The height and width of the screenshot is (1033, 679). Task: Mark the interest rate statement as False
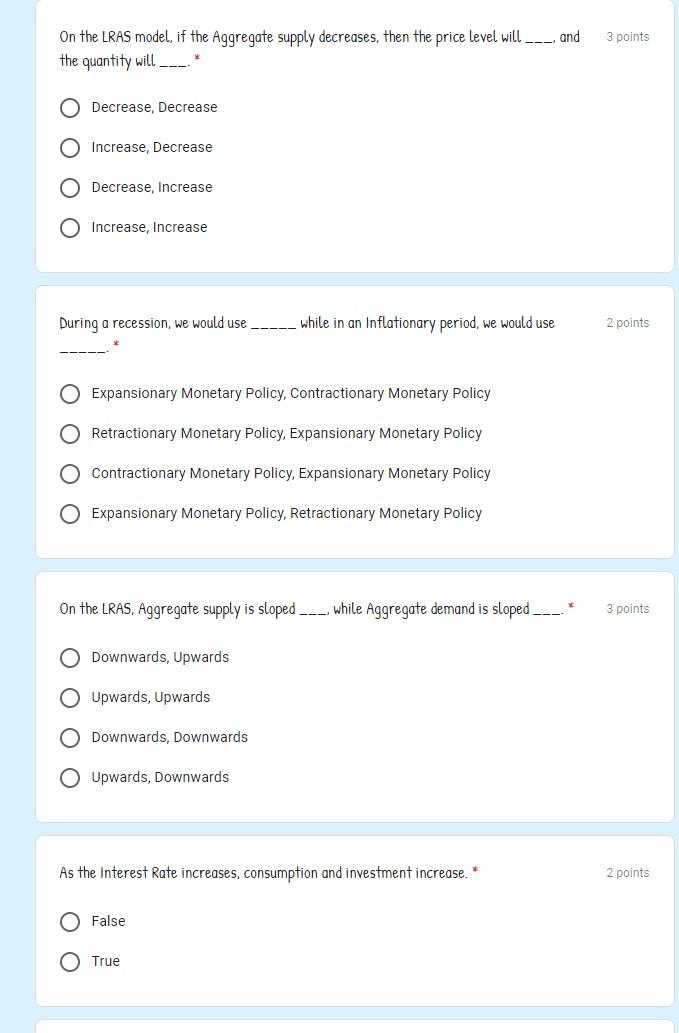coord(70,922)
